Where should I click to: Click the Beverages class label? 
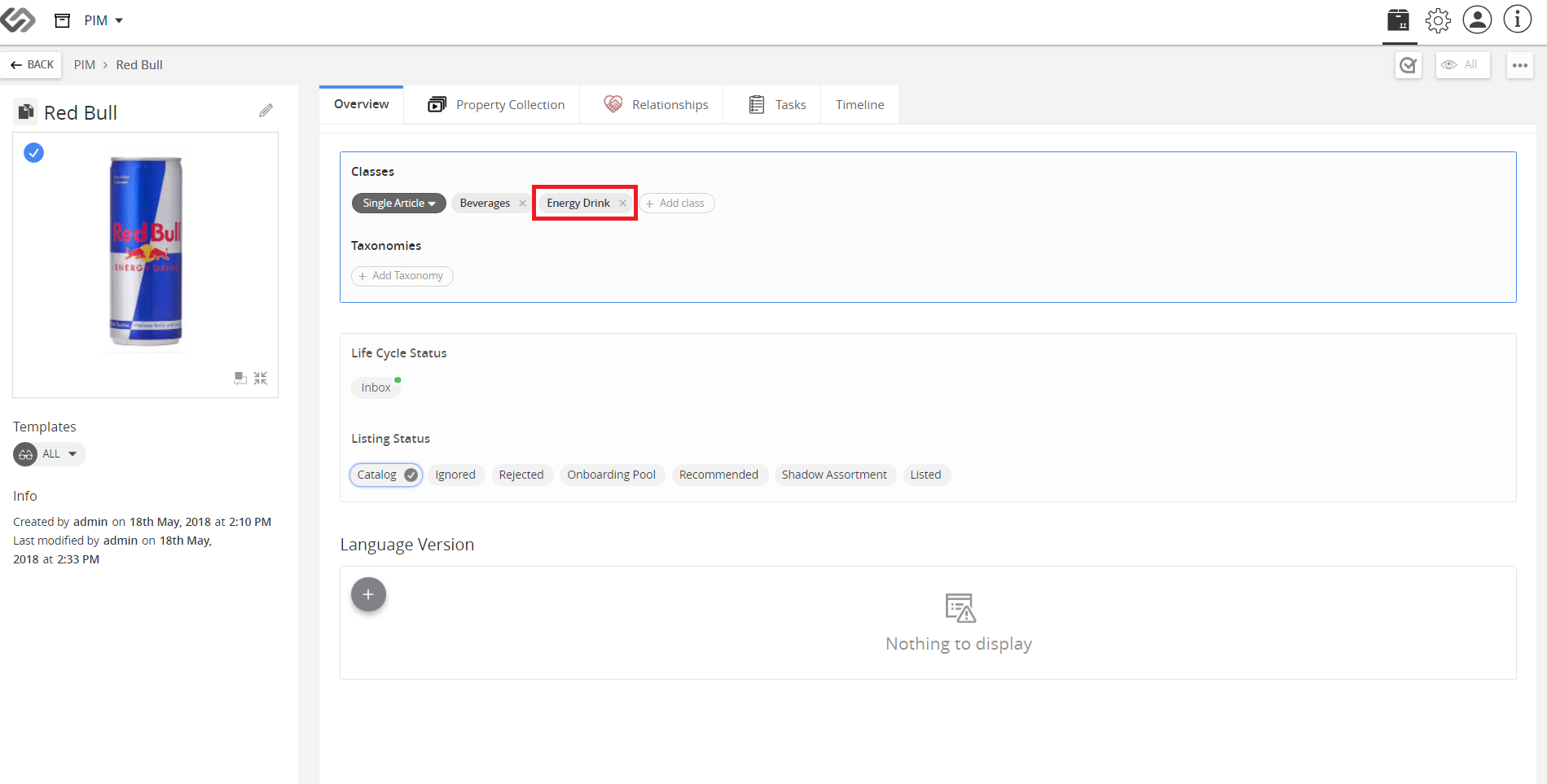pos(485,204)
